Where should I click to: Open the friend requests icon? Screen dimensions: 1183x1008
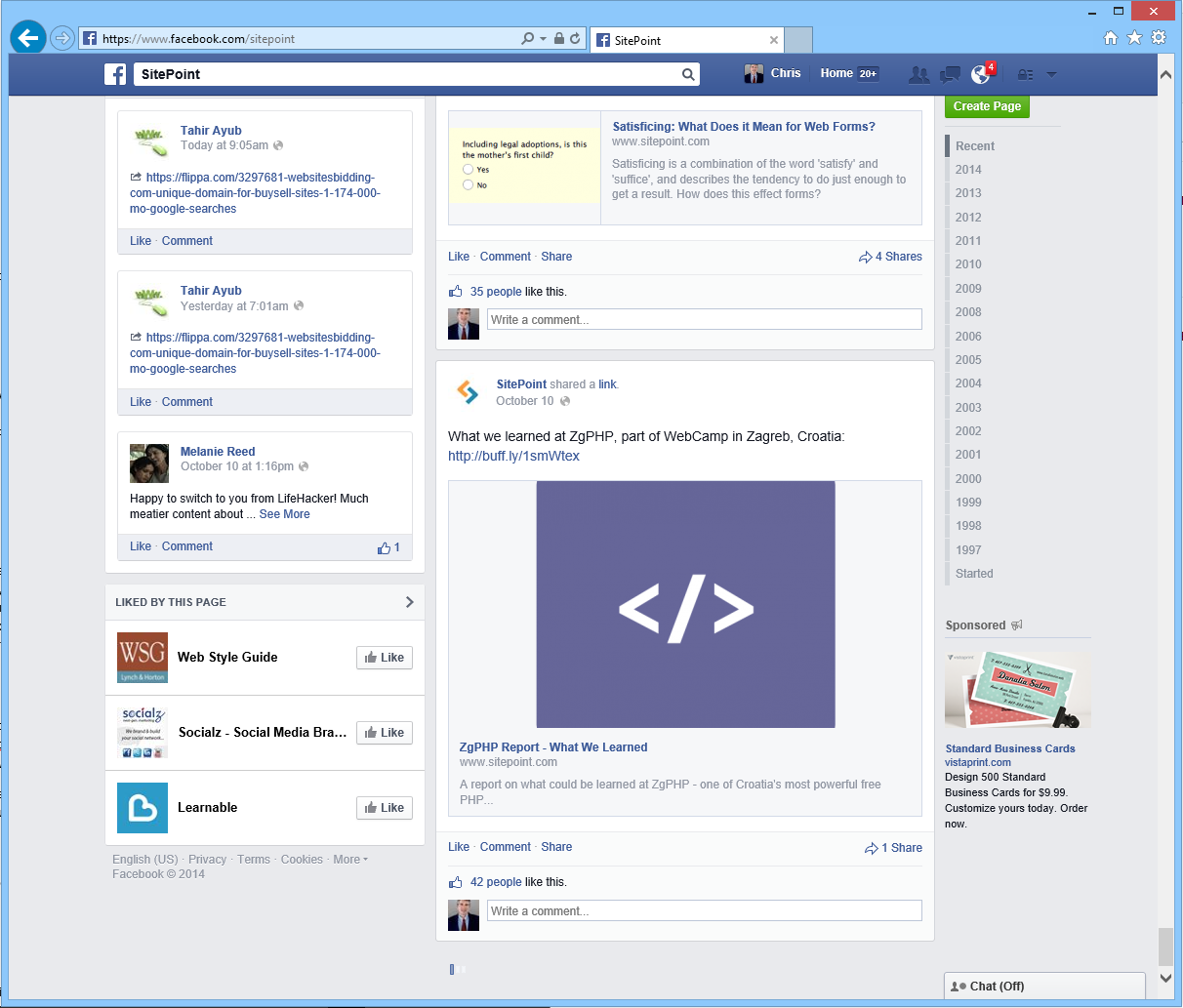coord(918,74)
